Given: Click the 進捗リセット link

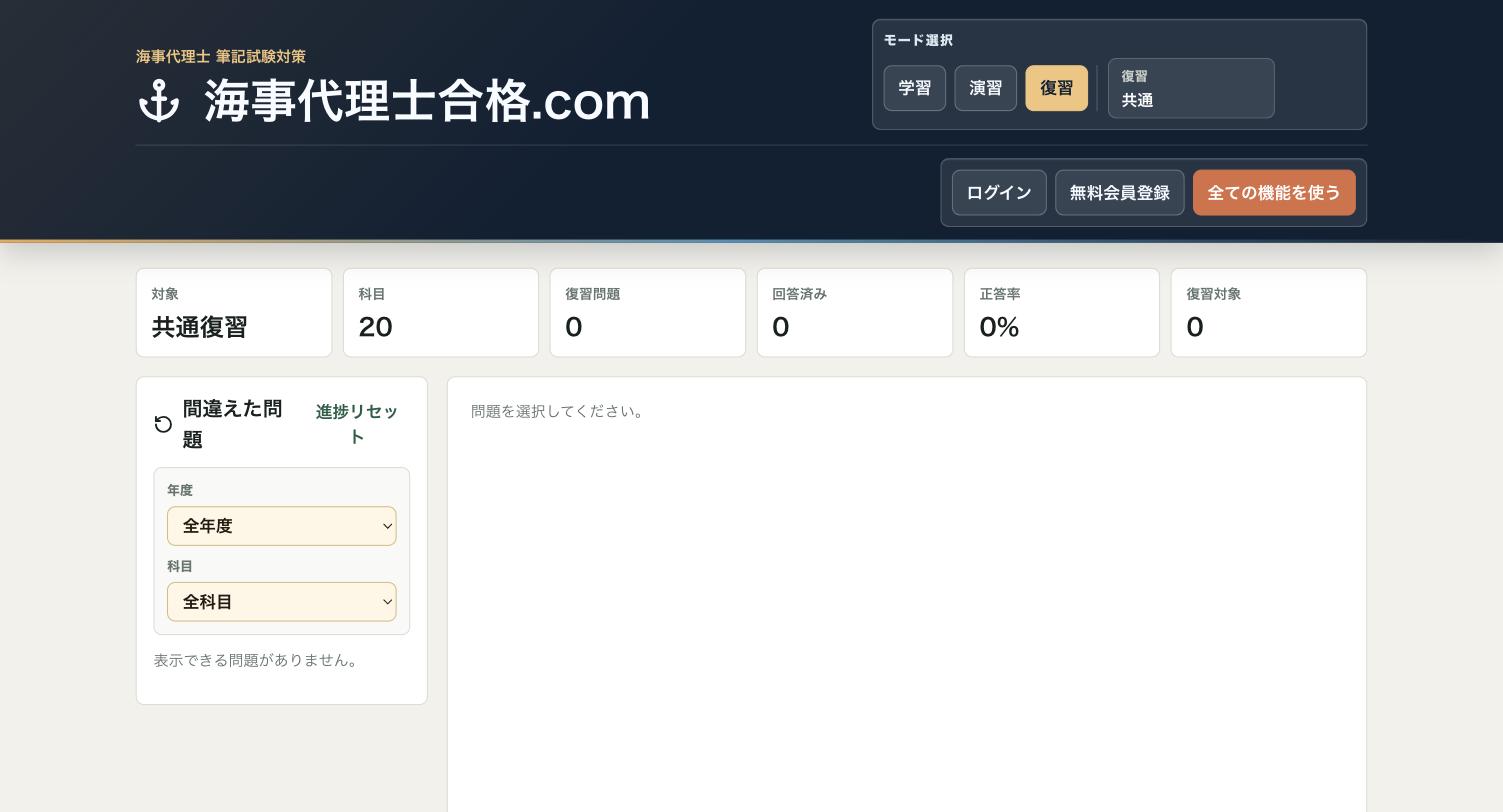Looking at the screenshot, I should (357, 424).
